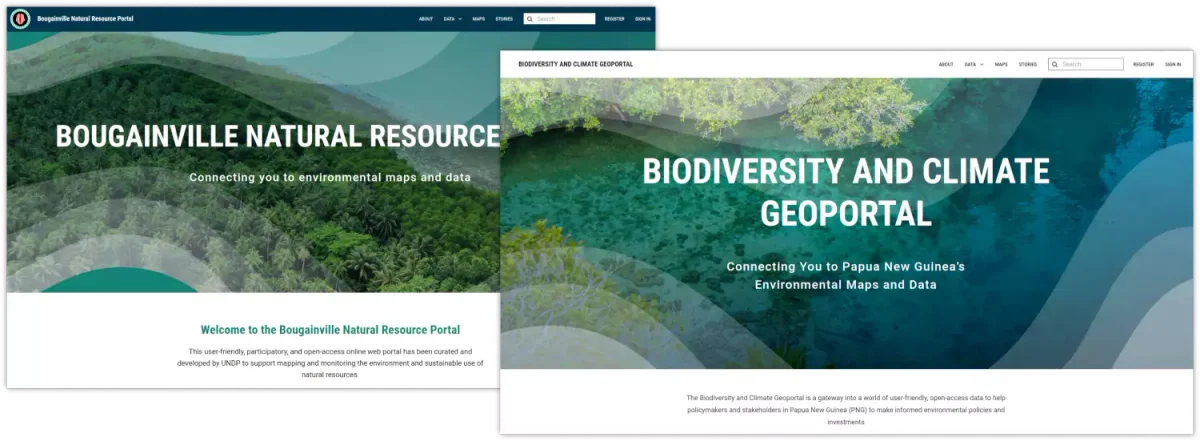This screenshot has width=1200, height=441.
Task: Click 'Connecting you to environmental maps and data' tagline
Action: (x=330, y=177)
